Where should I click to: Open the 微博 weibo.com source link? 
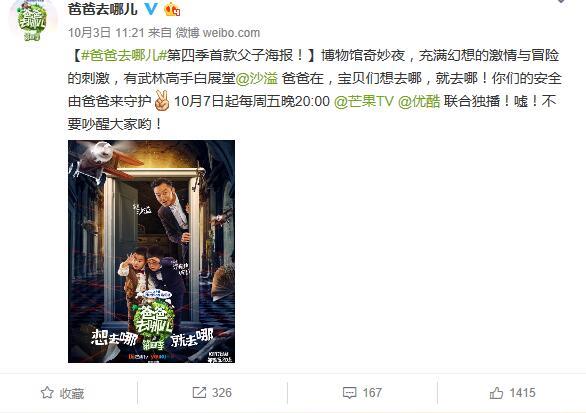[218, 33]
